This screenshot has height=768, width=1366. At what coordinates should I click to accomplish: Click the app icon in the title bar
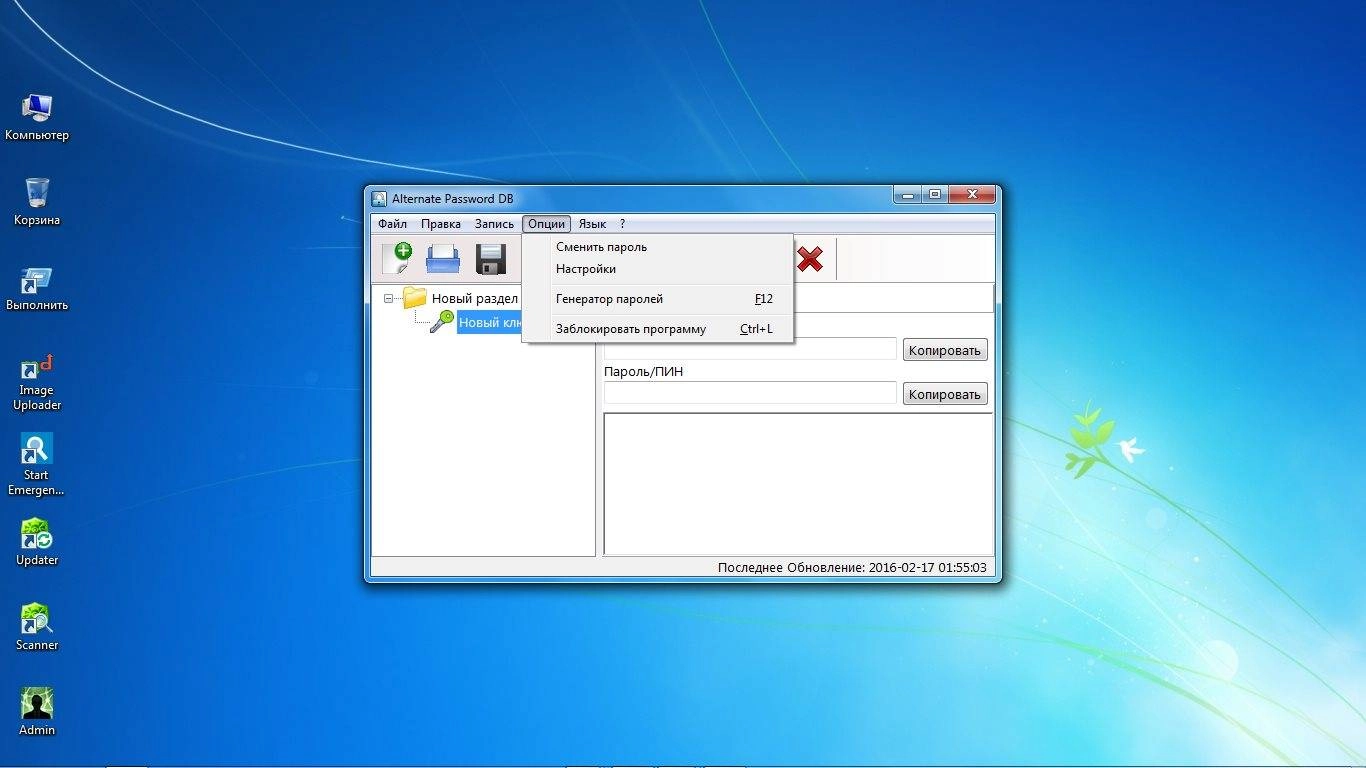(x=379, y=198)
